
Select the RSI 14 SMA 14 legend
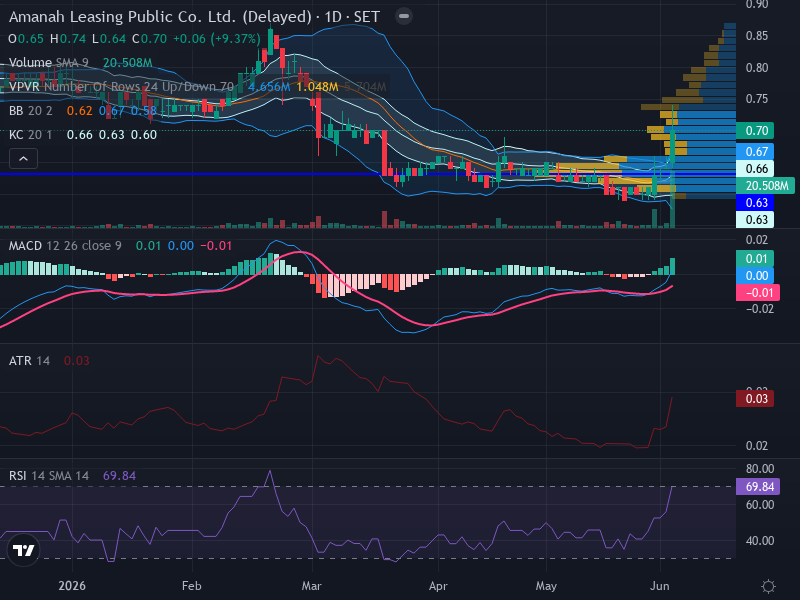coord(49,476)
